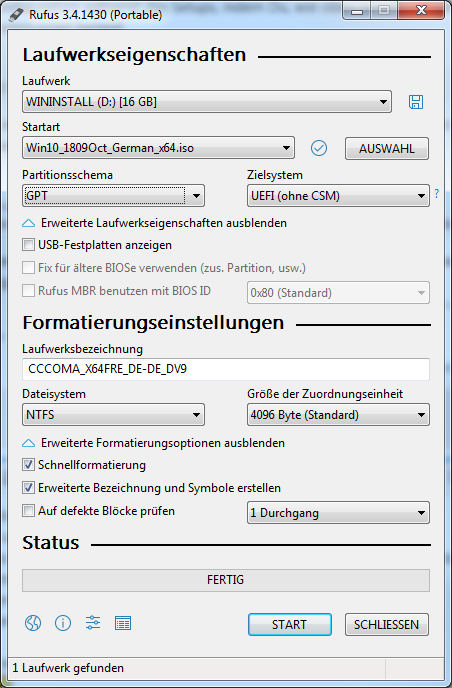
Task: Click the '1 Laufwerk gefunden' status text
Action: 68,668
